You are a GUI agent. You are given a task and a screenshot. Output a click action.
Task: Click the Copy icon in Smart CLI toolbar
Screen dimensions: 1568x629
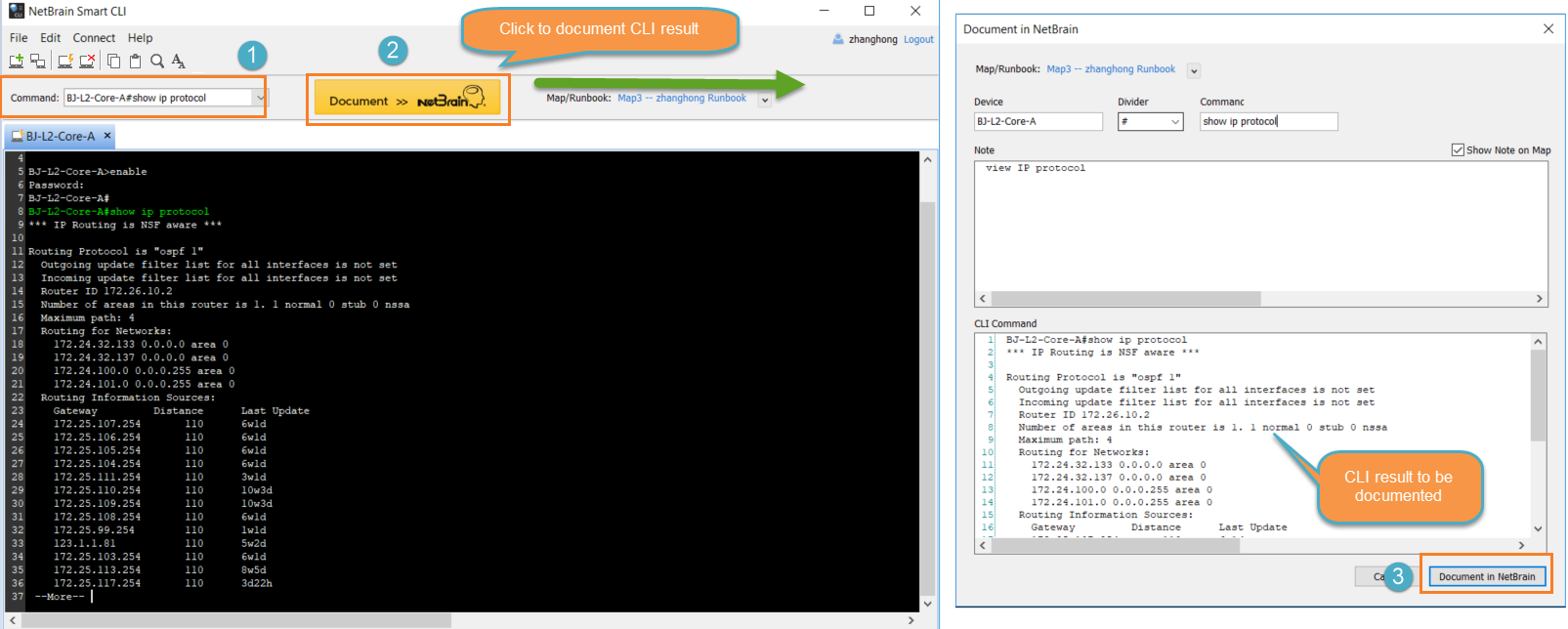113,61
